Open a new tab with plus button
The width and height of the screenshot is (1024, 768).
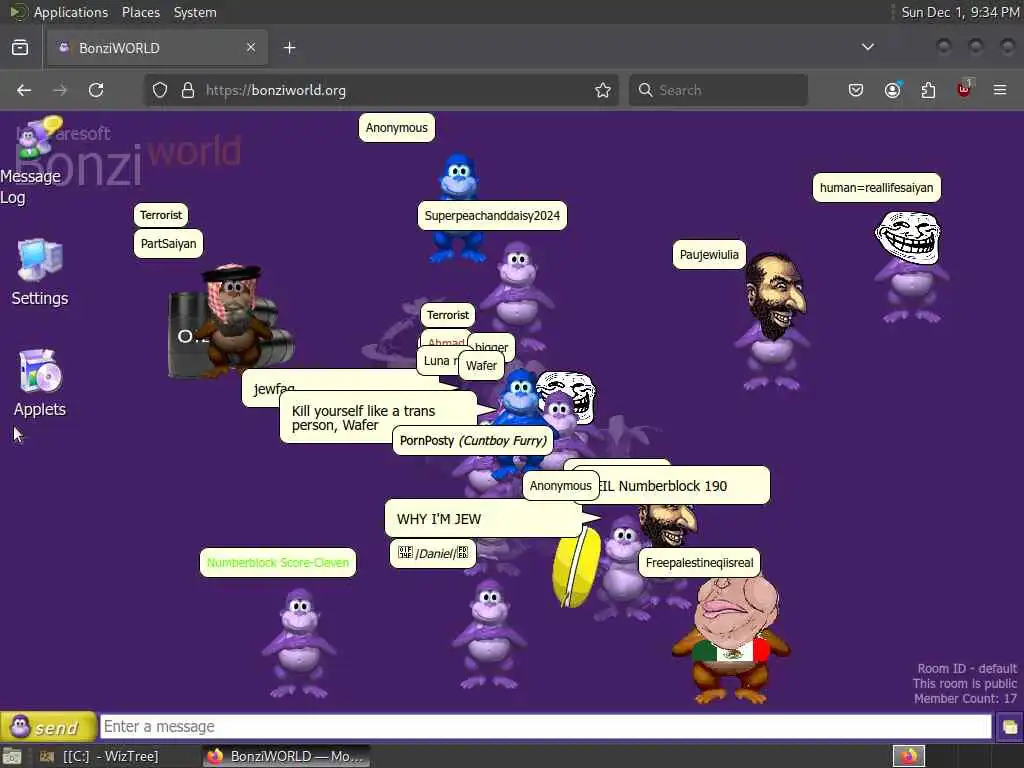[290, 48]
